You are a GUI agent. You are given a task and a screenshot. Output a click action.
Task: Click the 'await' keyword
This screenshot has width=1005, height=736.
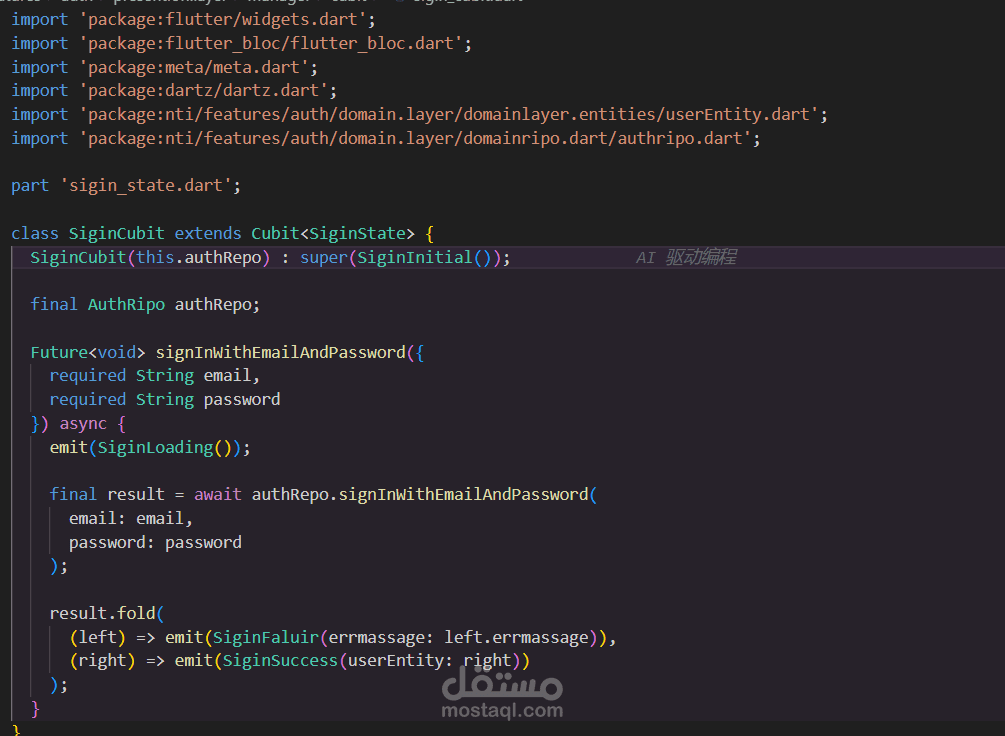point(217,494)
